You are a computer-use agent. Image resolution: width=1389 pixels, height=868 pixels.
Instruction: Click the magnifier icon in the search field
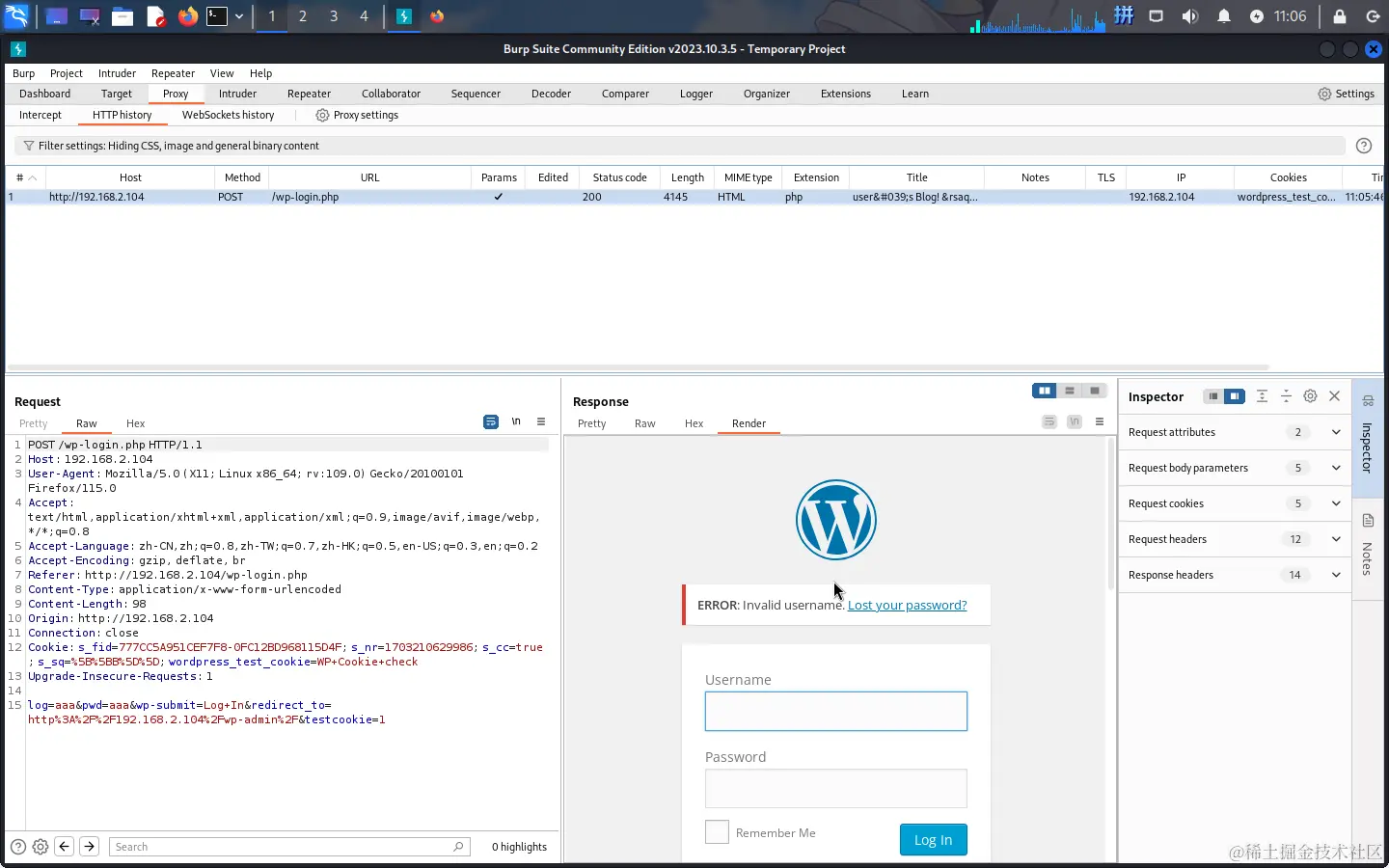459,847
